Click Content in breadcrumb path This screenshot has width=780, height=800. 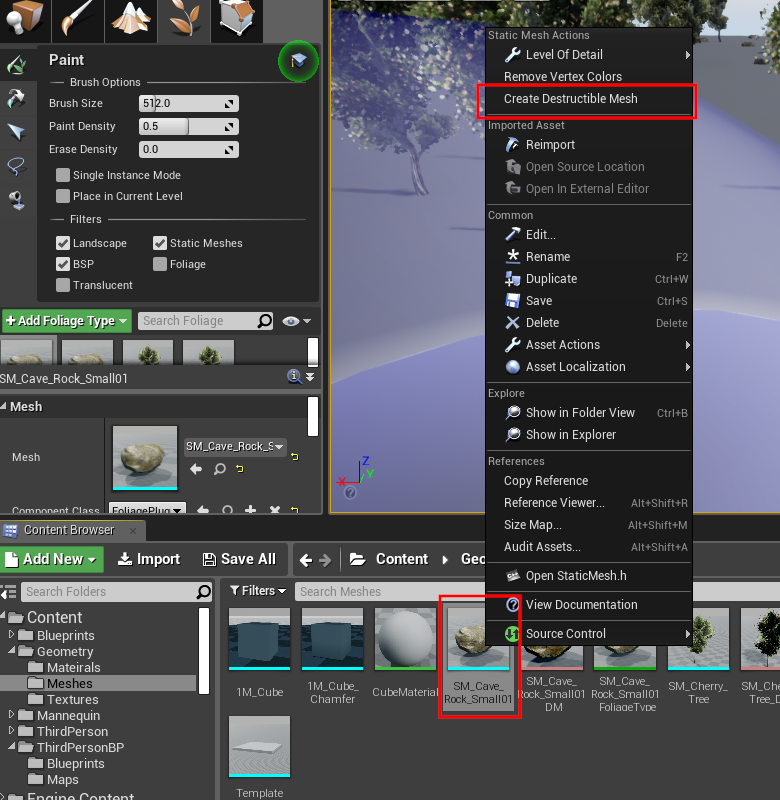[x=402, y=559]
